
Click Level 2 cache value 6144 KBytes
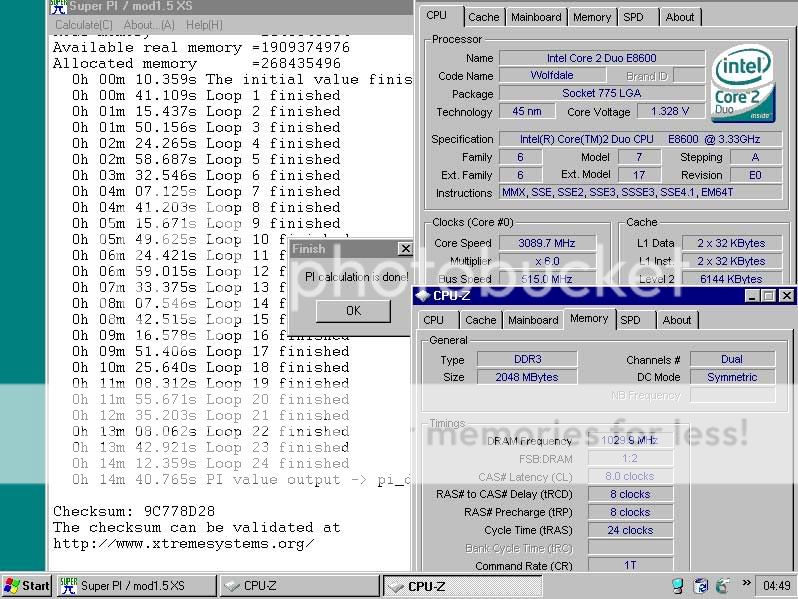731,279
